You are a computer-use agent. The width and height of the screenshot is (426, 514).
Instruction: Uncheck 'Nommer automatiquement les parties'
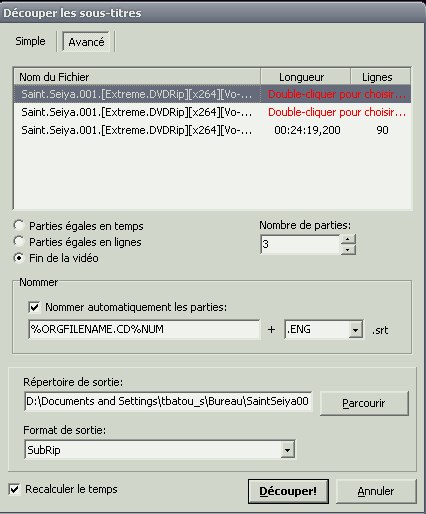click(34, 307)
